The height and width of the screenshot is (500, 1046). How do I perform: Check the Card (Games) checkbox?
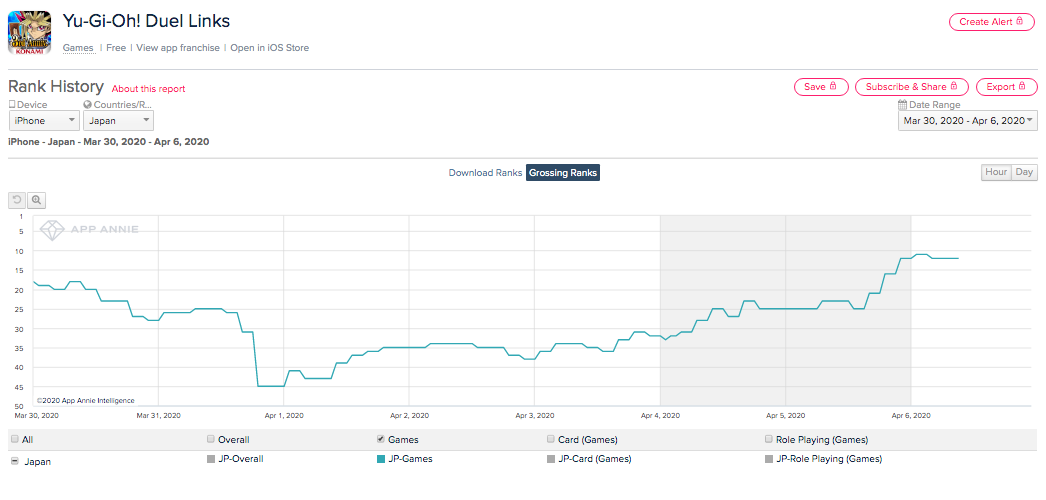click(550, 439)
